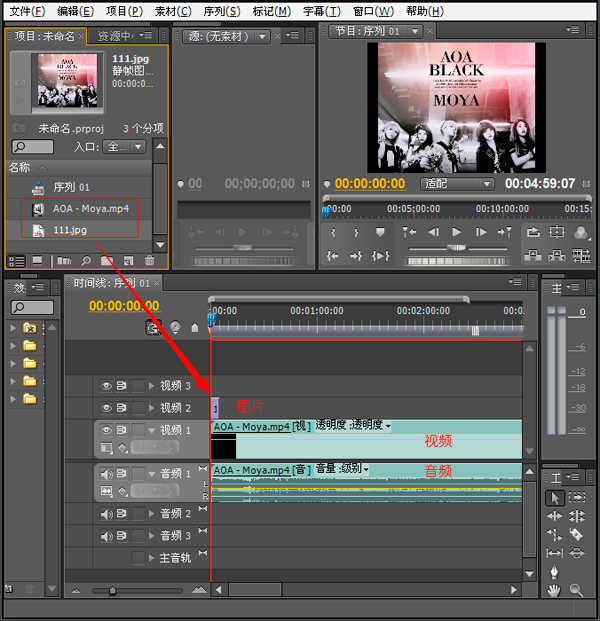Expand the 主音轨 master track
The image size is (600, 621).
(x=151, y=558)
